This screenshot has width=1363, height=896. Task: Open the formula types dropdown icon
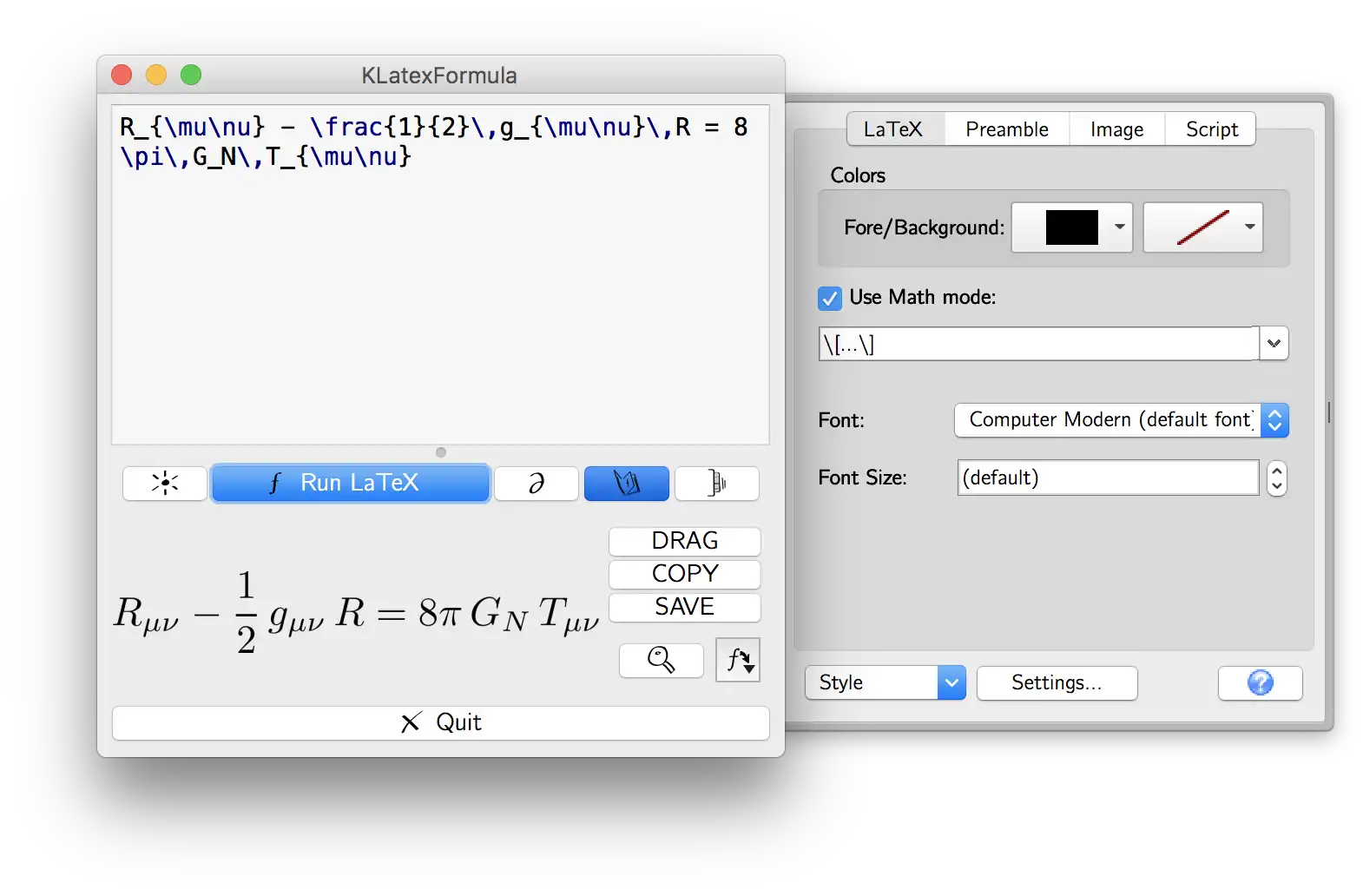[738, 660]
